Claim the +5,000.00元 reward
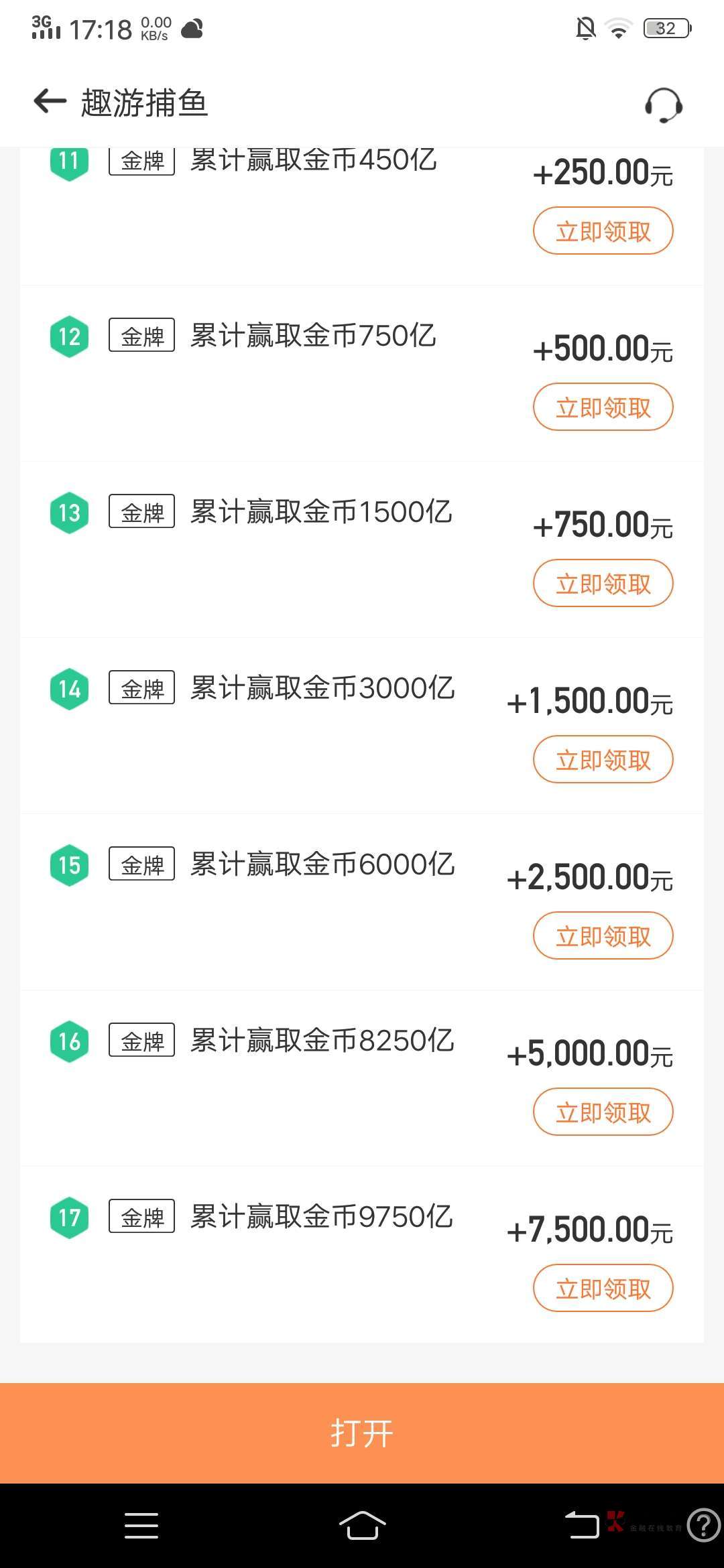This screenshot has height=1568, width=724. 603,1112
